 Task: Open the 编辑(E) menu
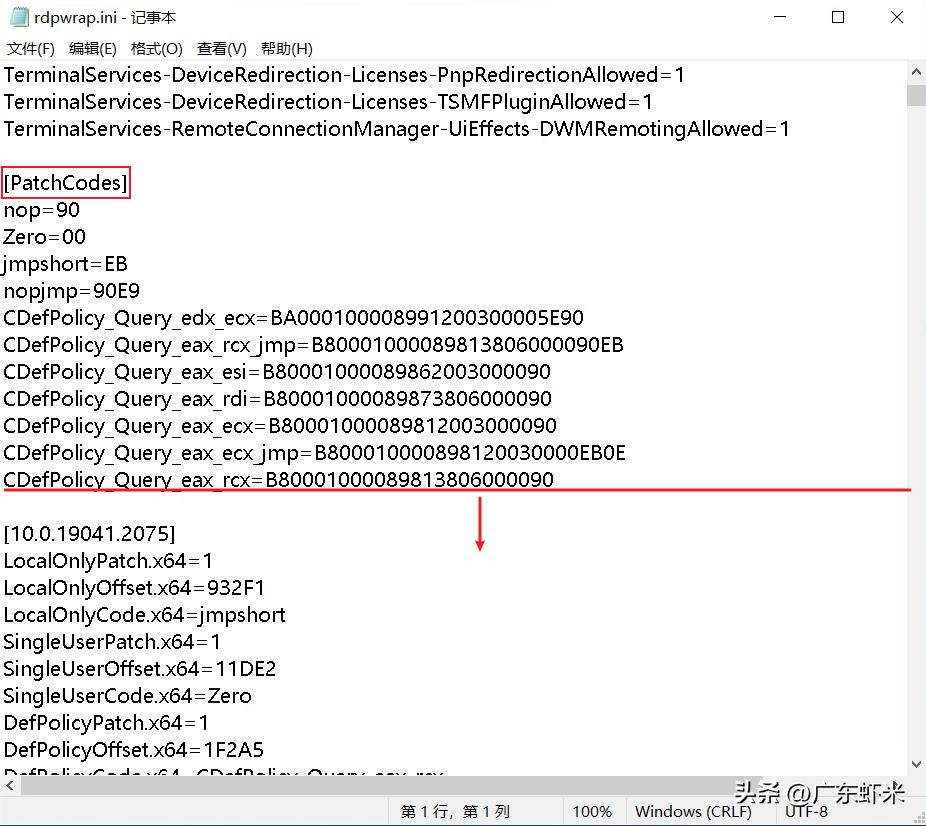coord(92,47)
